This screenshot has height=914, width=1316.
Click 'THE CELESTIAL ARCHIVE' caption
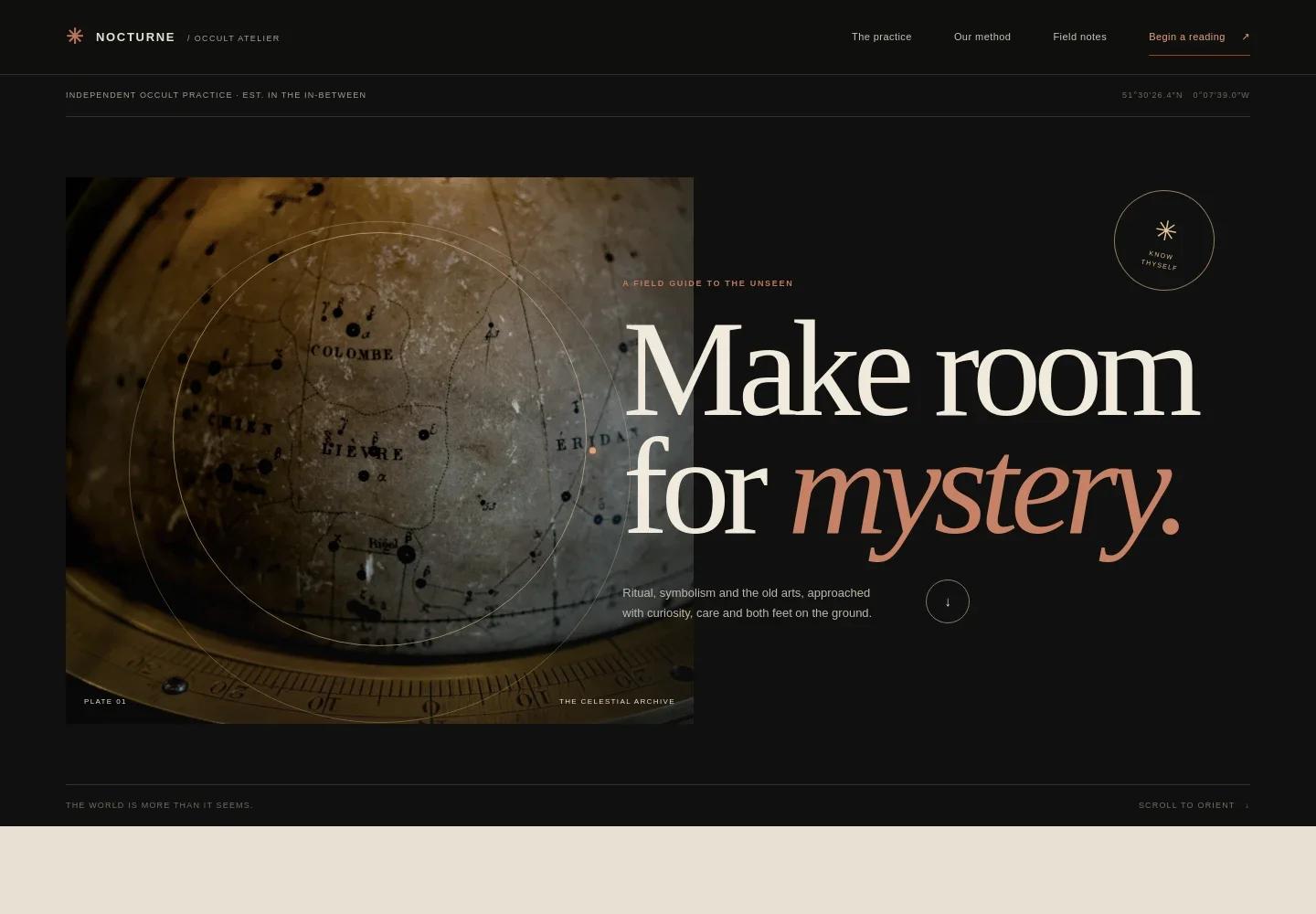617,702
